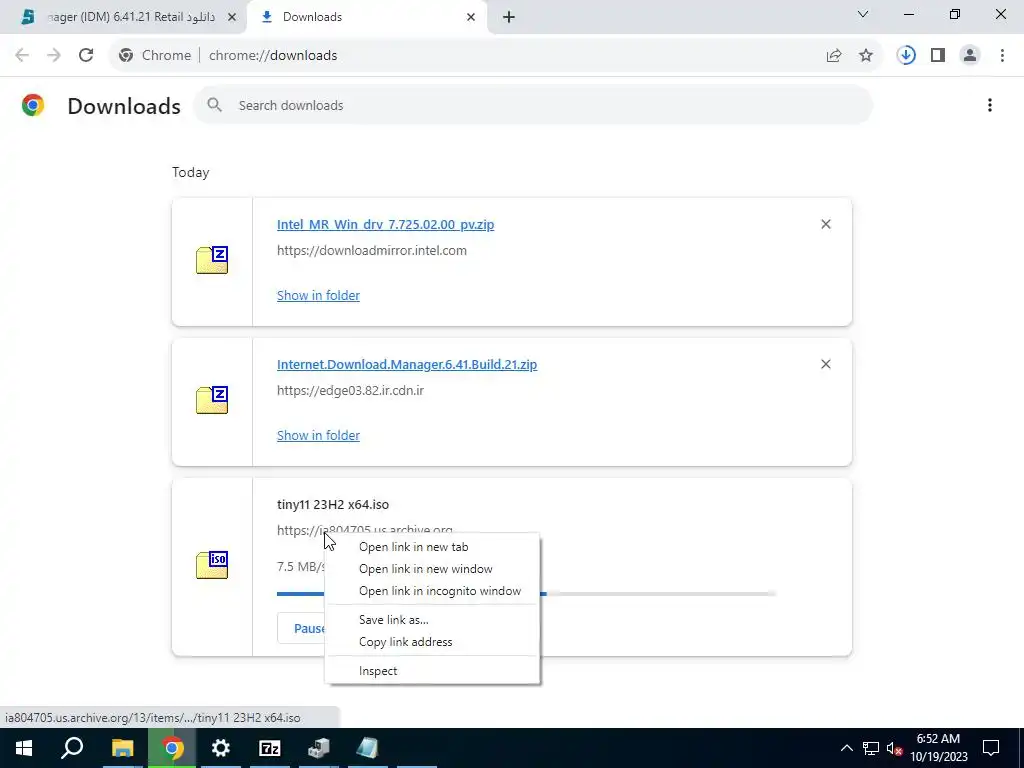Viewport: 1024px width, 768px height.
Task: Go forward with the browser forward arrow
Action: point(54,56)
